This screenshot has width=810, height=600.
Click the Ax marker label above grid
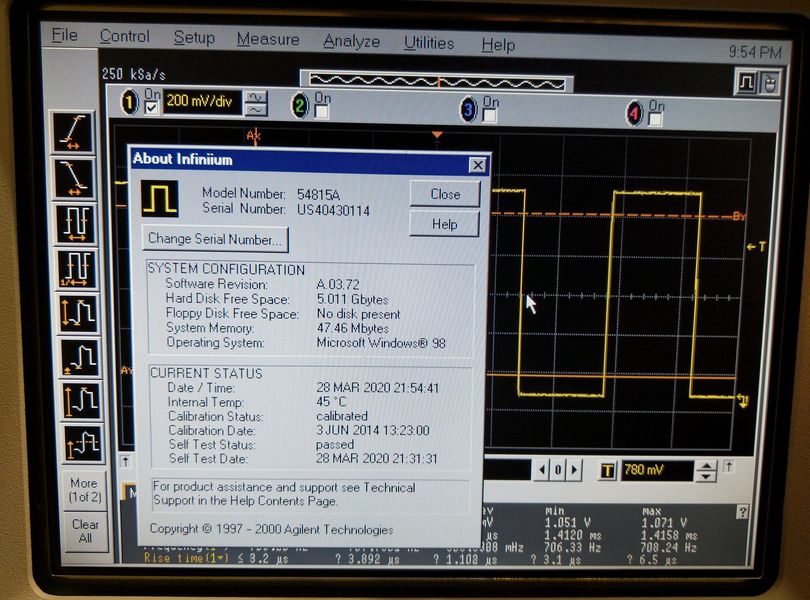253,136
